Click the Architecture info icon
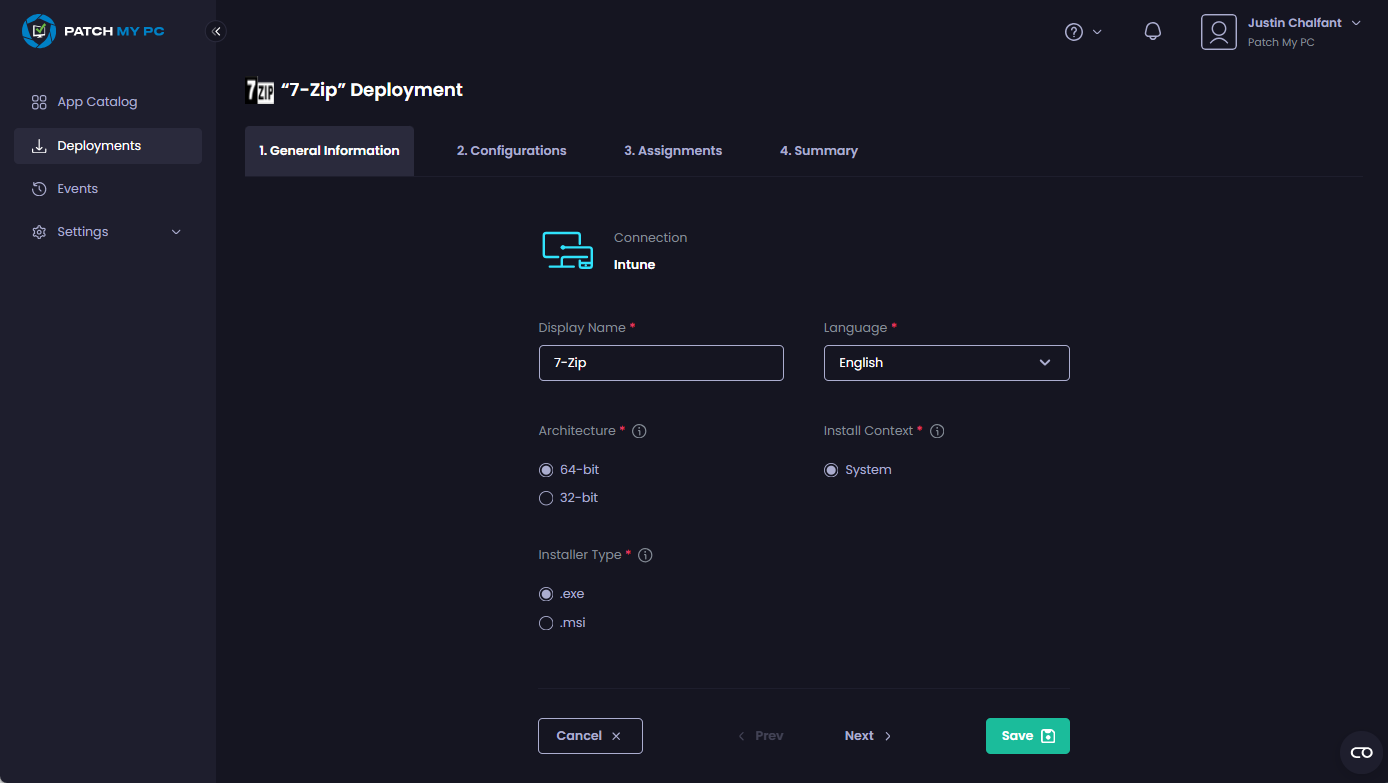Image resolution: width=1388 pixels, height=783 pixels. point(640,431)
